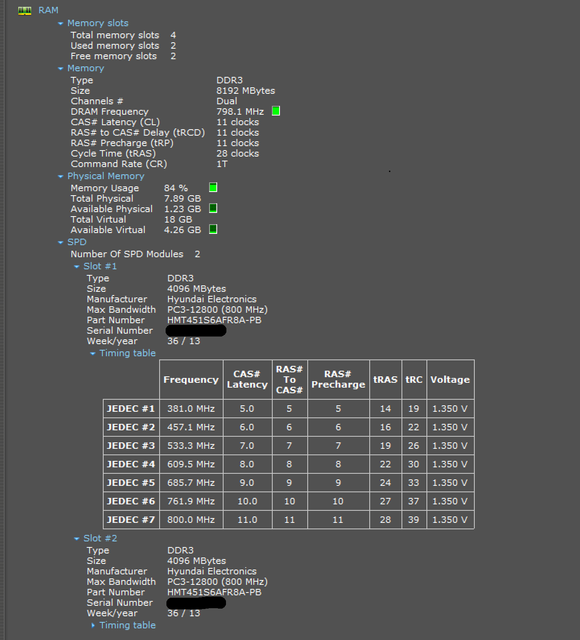This screenshot has height=640, width=580.
Task: Select the Total memory slots row
Action: [123, 35]
